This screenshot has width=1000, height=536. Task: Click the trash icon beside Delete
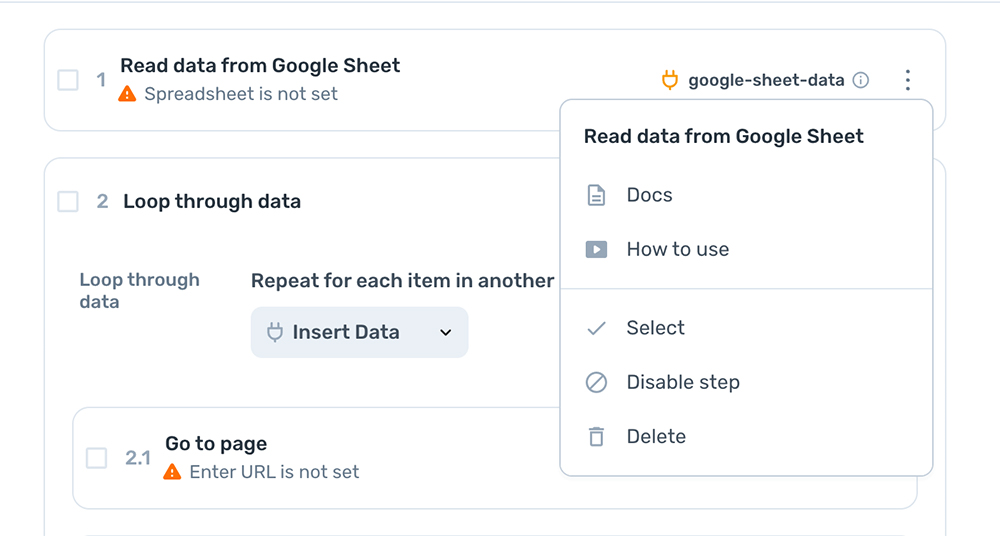tap(596, 436)
